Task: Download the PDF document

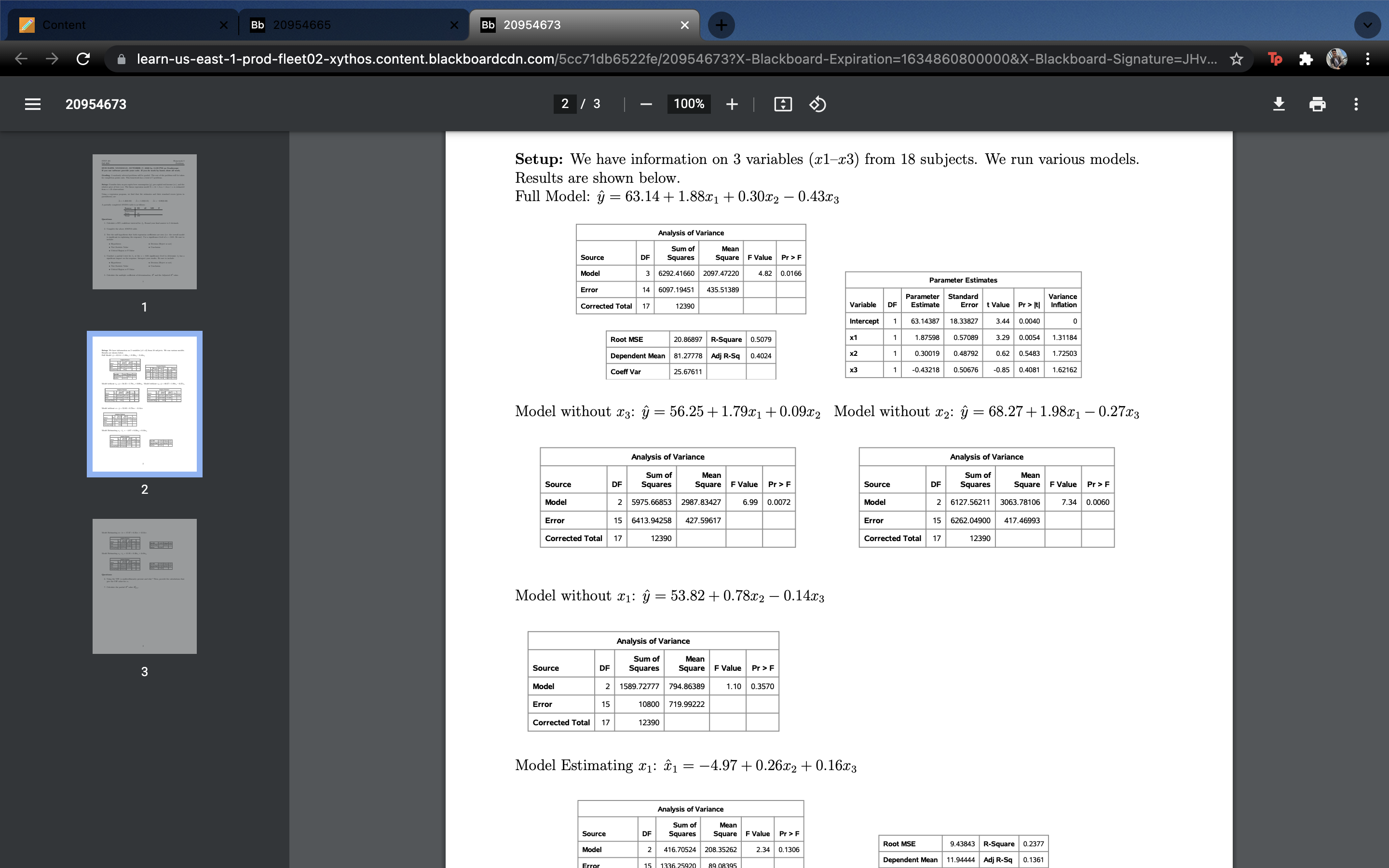Action: [1279, 104]
